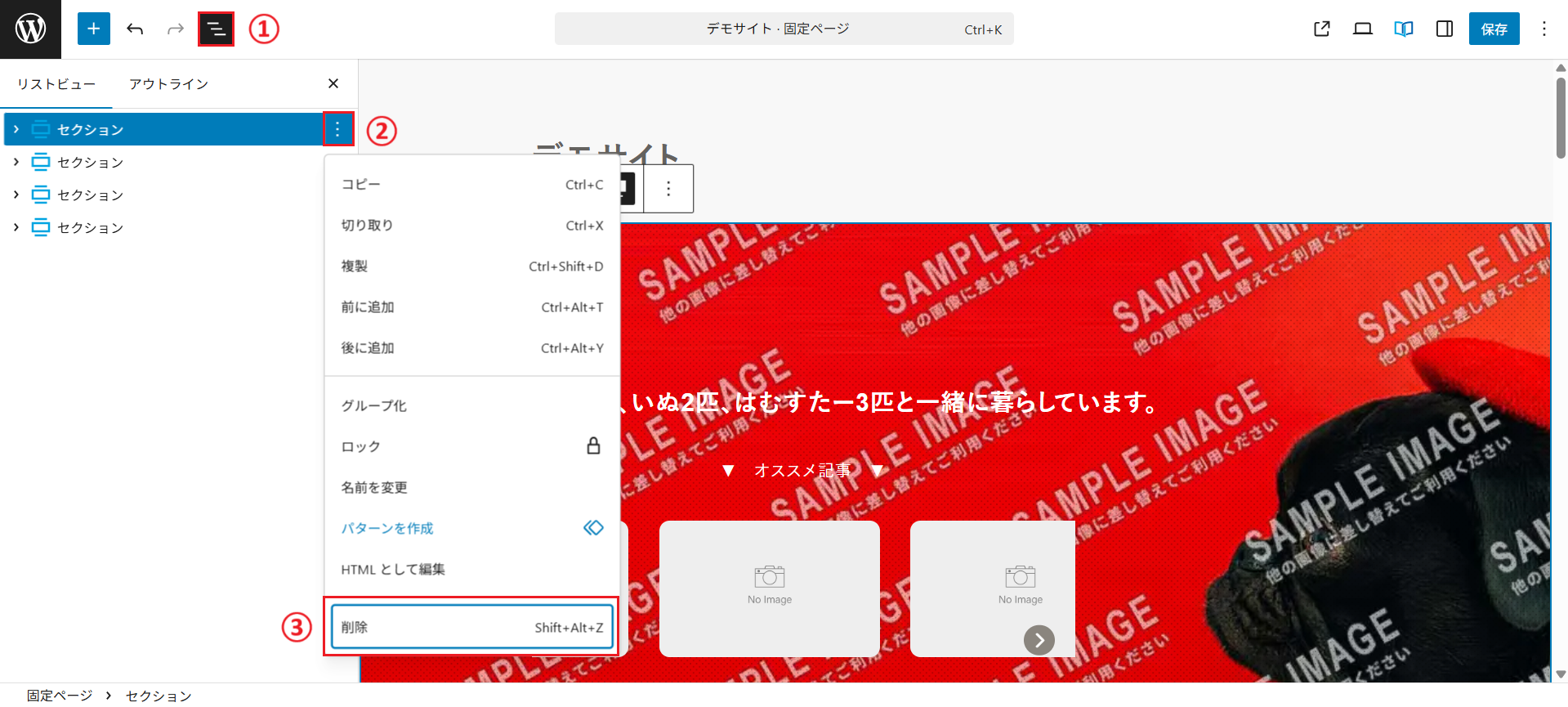Click the redo arrow icon
Viewport: 1568px width, 707px height.
click(x=176, y=29)
